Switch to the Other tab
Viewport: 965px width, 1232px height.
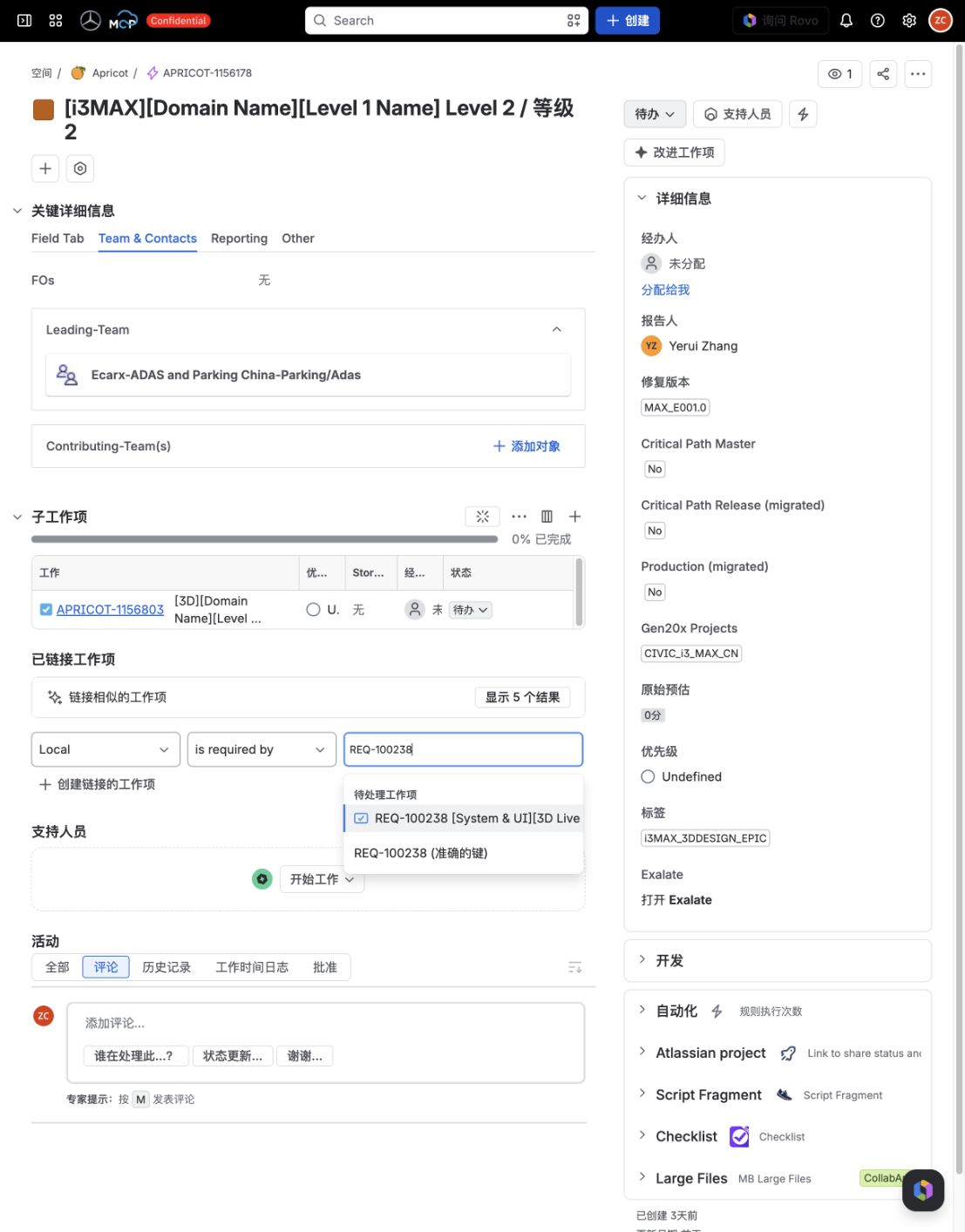298,238
